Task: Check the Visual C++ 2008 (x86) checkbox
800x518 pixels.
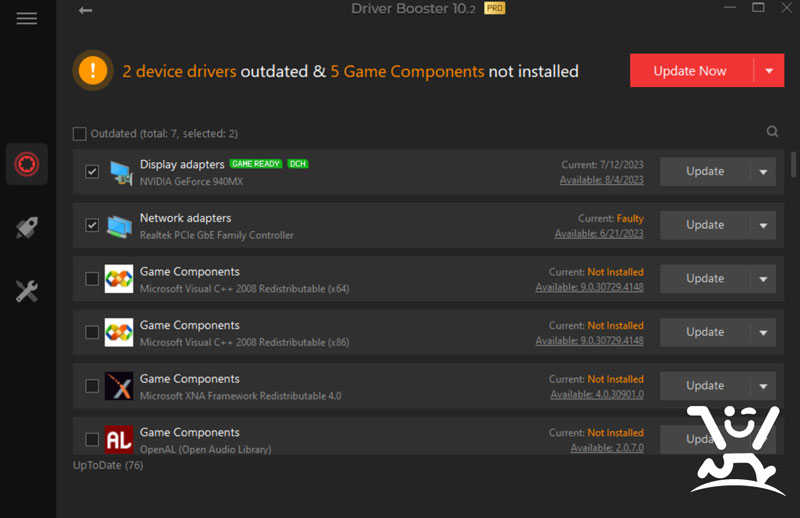Action: pyautogui.click(x=92, y=332)
